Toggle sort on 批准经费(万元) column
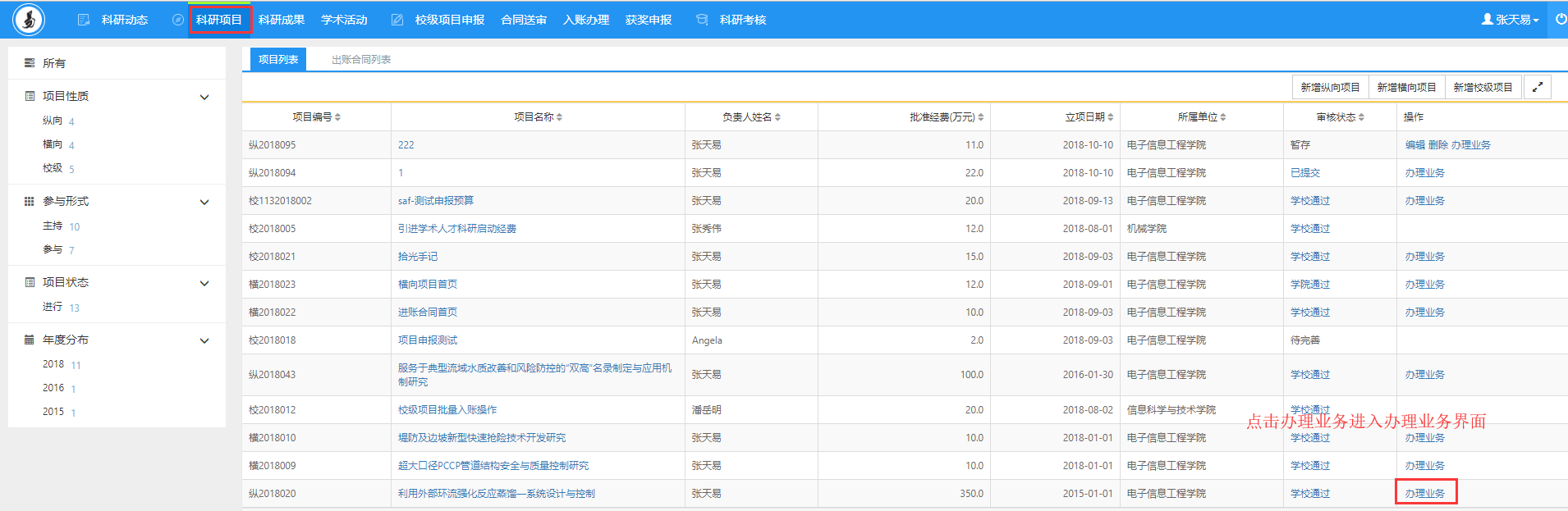 tap(980, 117)
